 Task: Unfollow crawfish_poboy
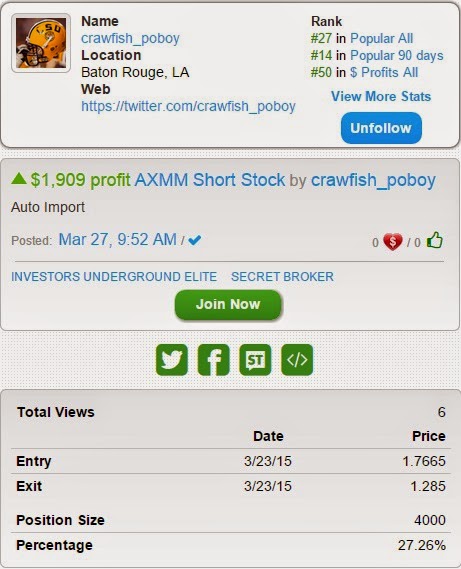tap(381, 128)
